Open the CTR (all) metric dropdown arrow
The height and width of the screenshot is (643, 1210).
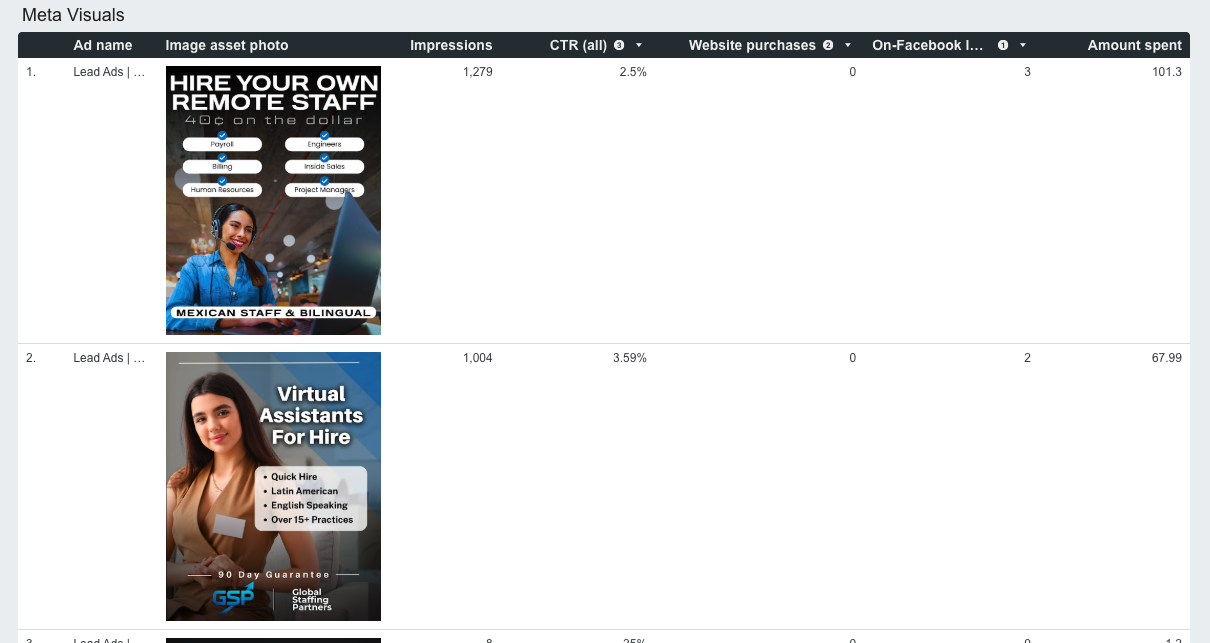[638, 45]
